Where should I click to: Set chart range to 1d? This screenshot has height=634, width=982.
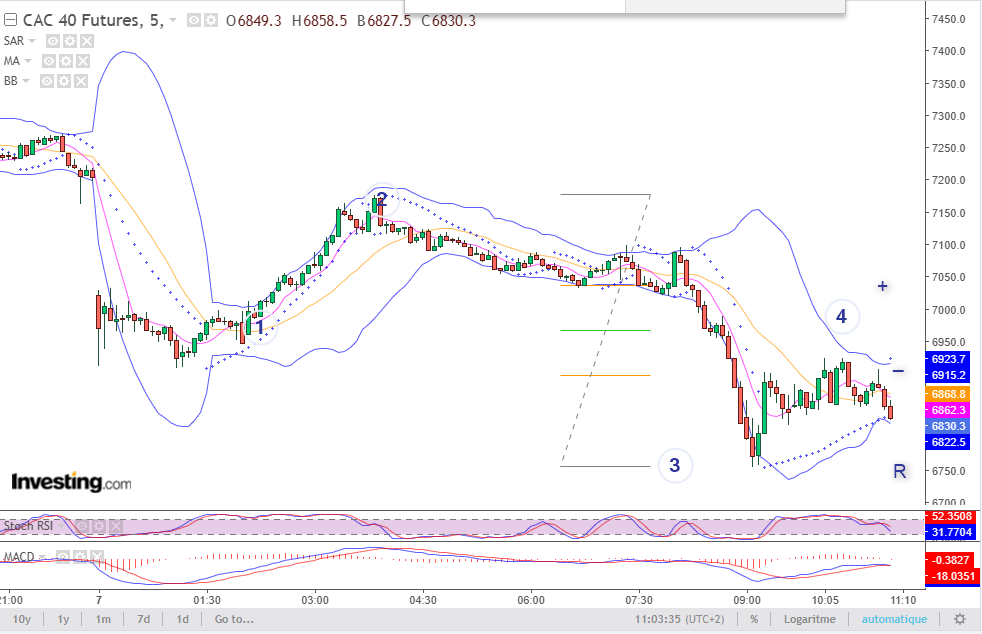(x=182, y=620)
